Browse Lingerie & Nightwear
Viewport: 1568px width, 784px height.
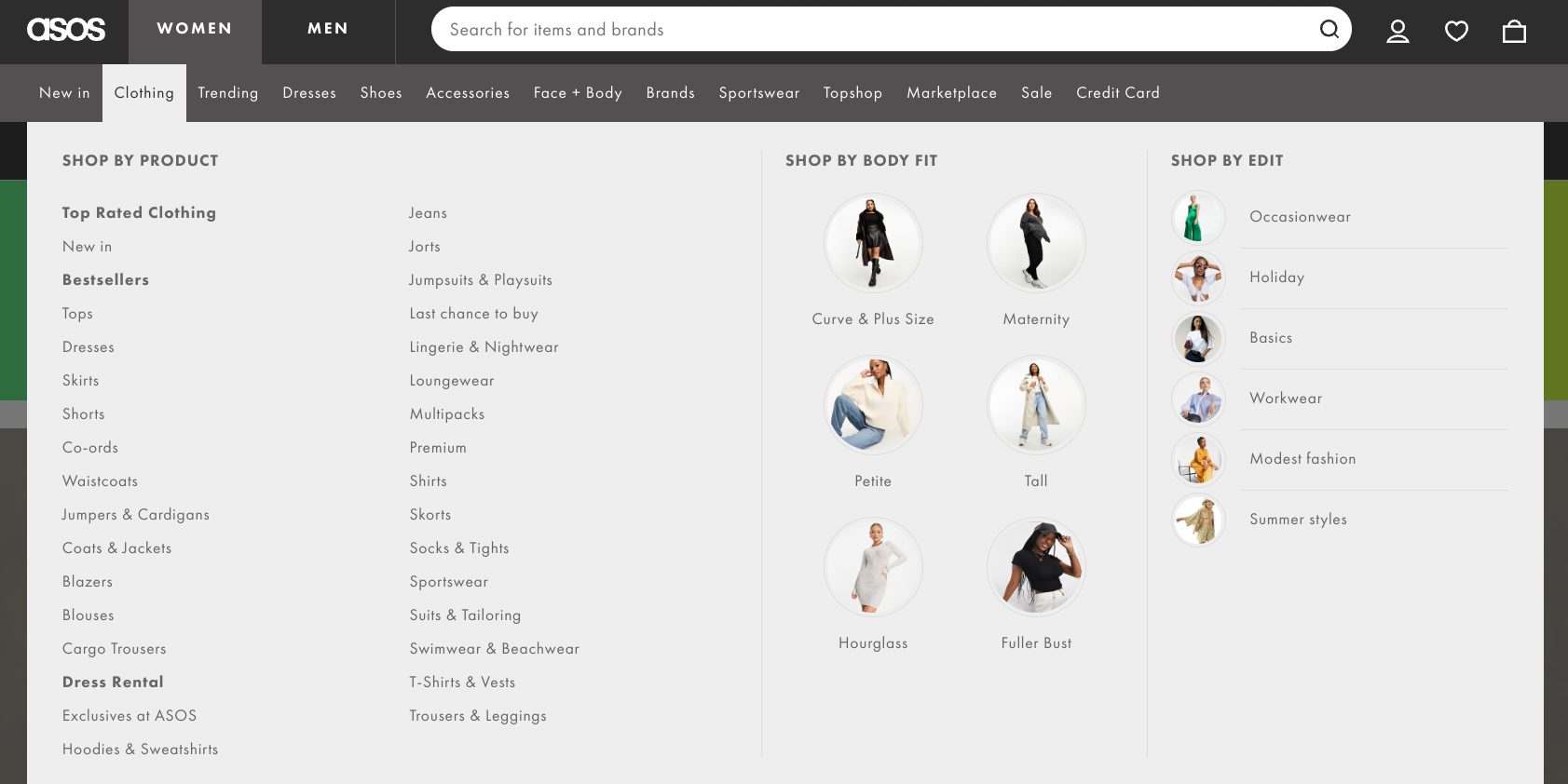coord(484,347)
